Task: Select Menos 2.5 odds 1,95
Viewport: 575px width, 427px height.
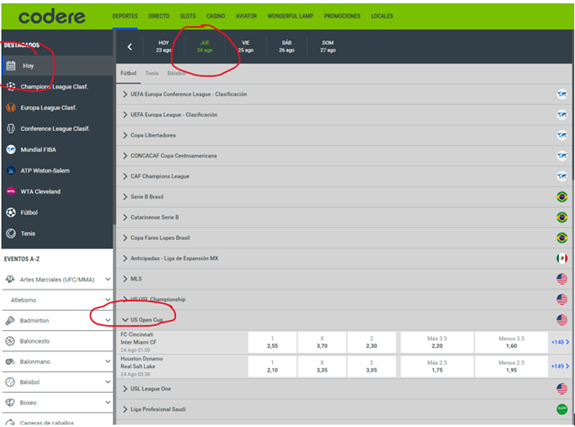Action: 511,366
